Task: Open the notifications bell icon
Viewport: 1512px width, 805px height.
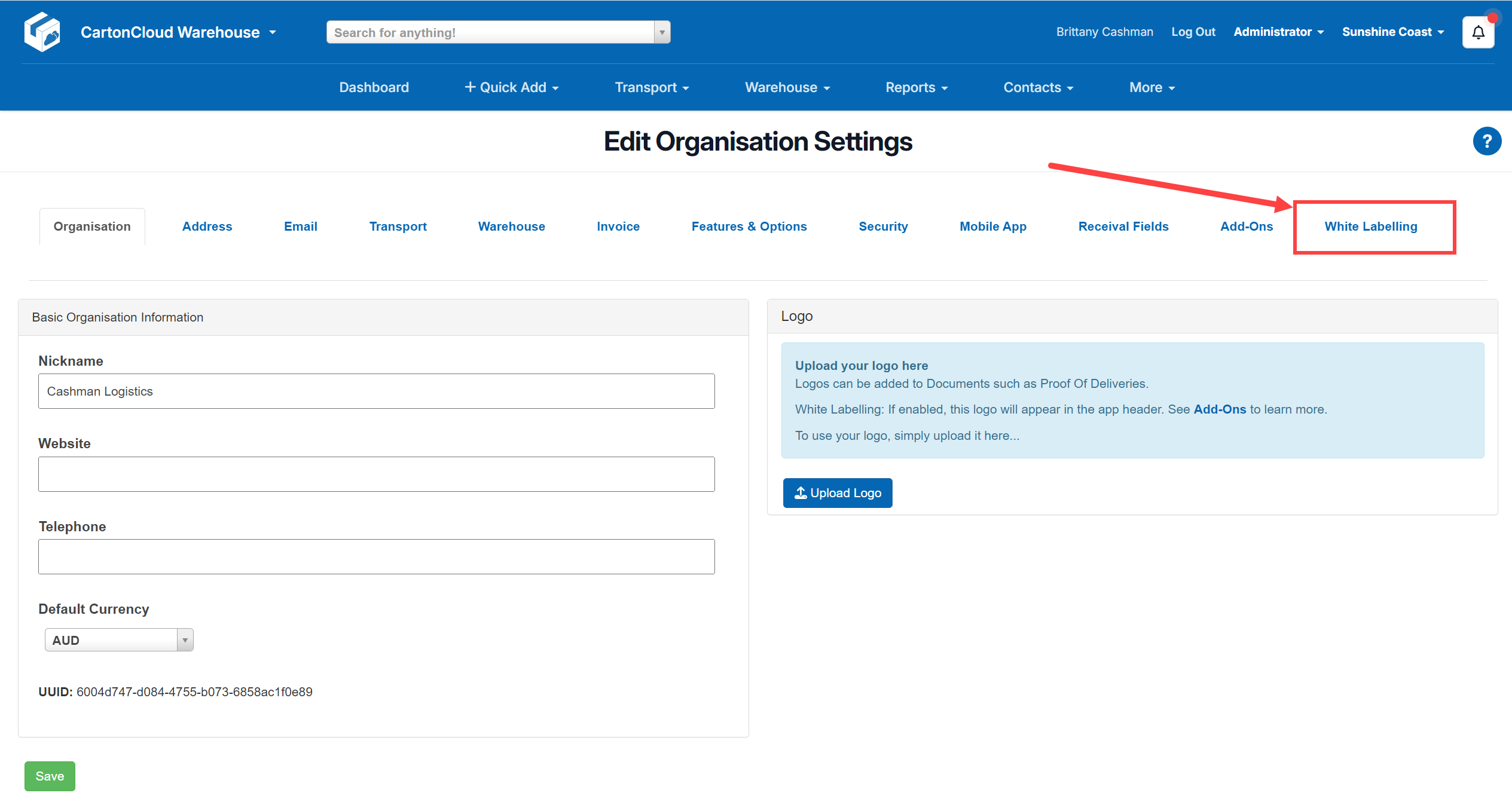Action: [x=1478, y=32]
